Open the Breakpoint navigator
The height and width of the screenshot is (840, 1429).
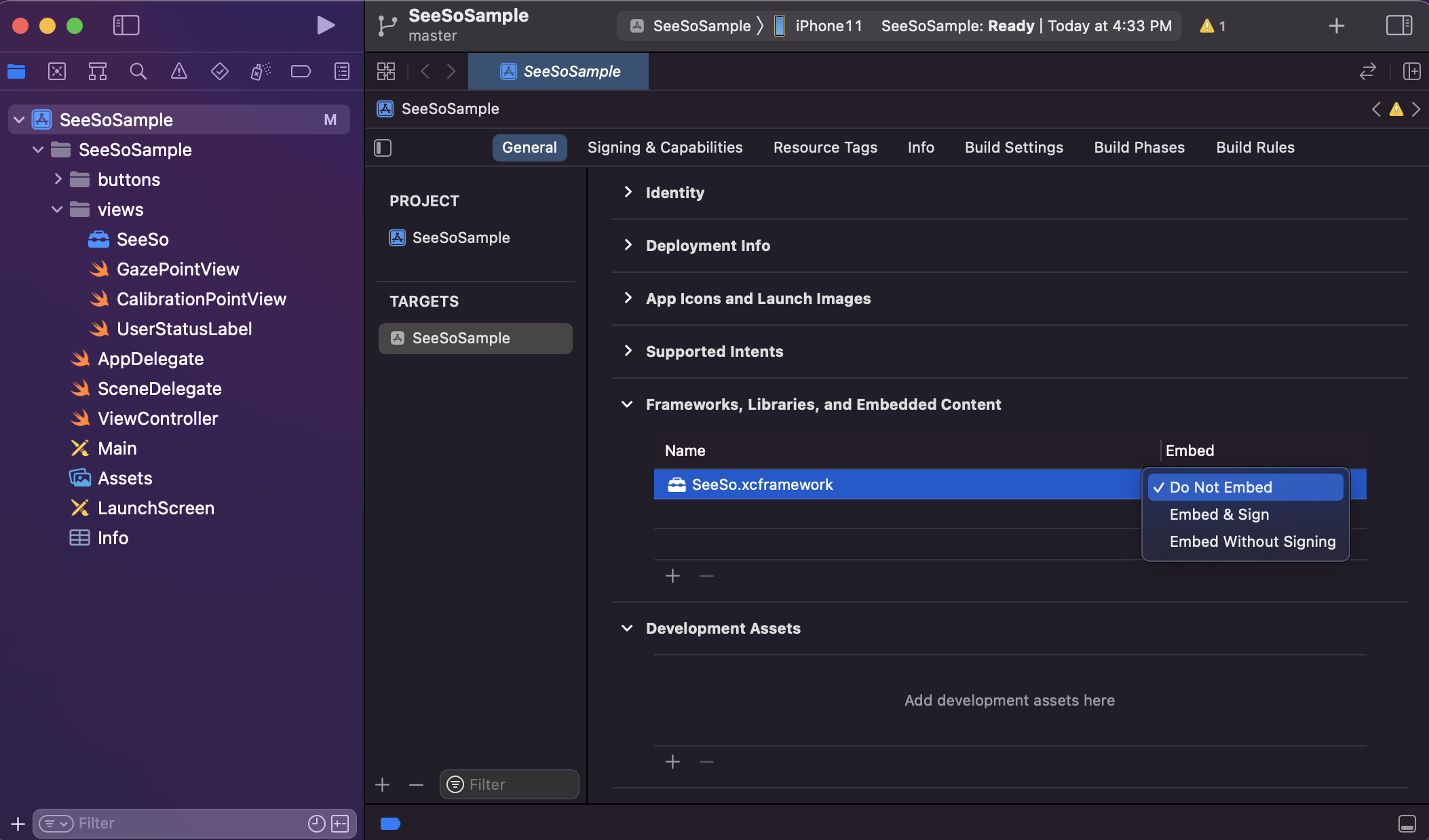301,71
